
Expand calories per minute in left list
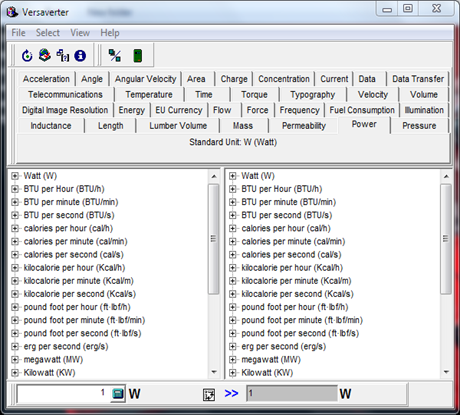point(15,241)
